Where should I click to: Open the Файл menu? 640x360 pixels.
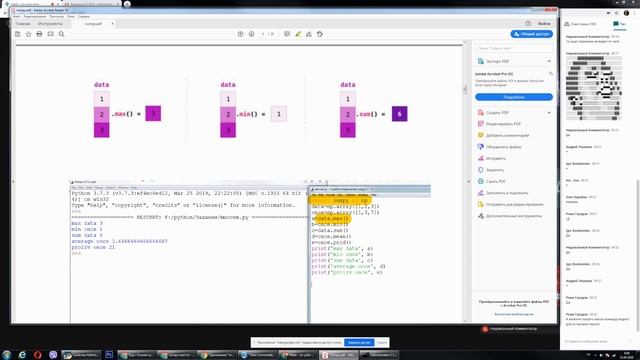pos(17,17)
